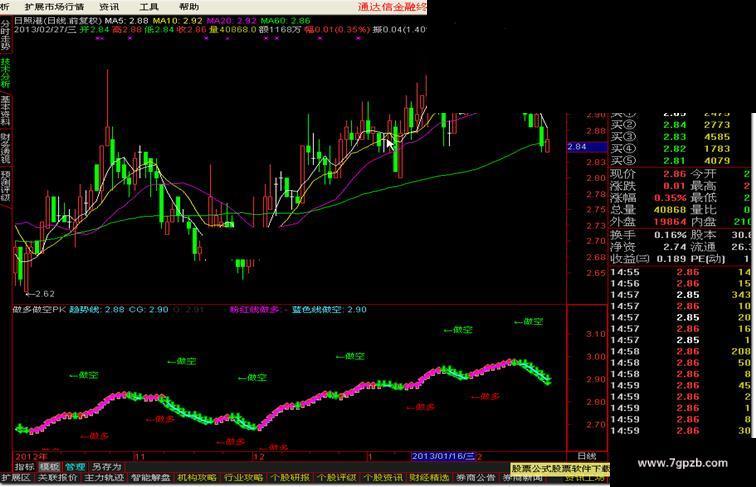Image resolution: width=756 pixels, height=487 pixels.
Task: Click the 做多做空PK indicator name
Action: [39, 310]
